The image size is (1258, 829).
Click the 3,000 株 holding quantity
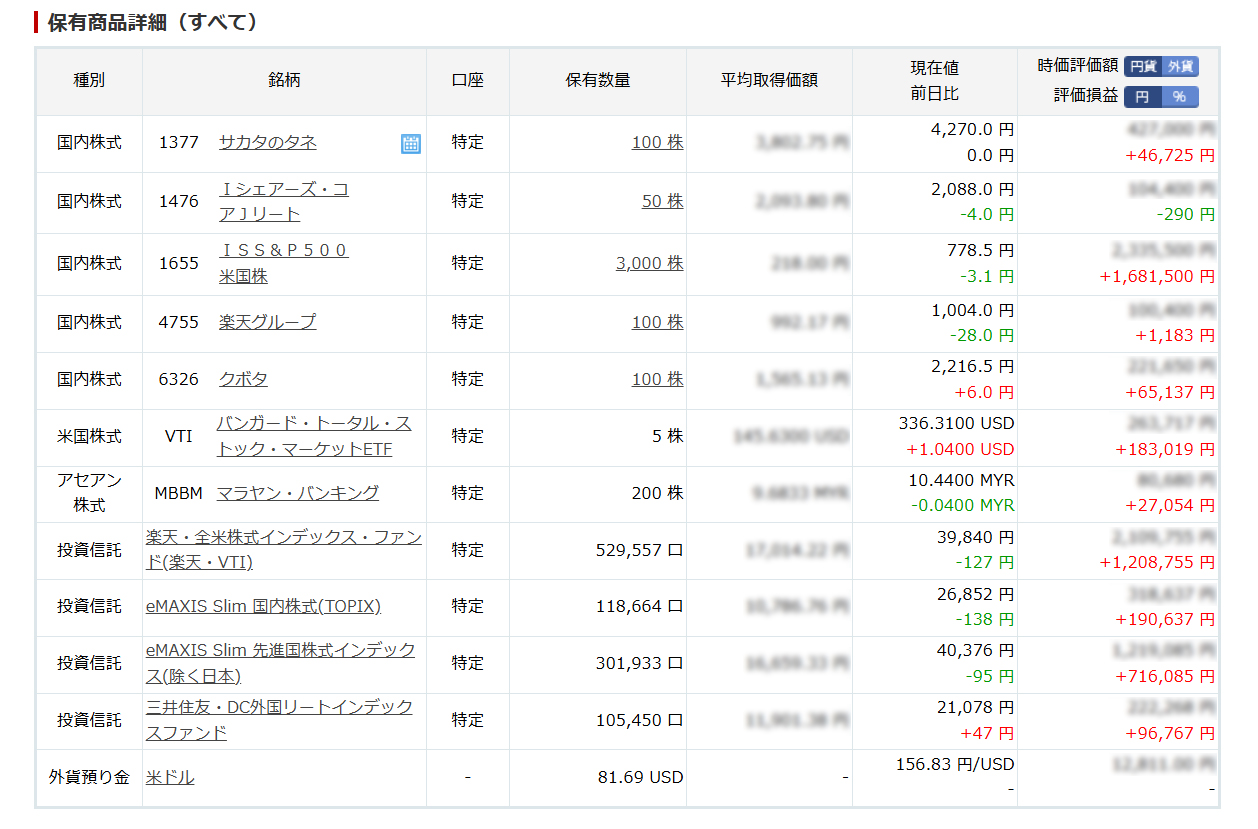(649, 263)
